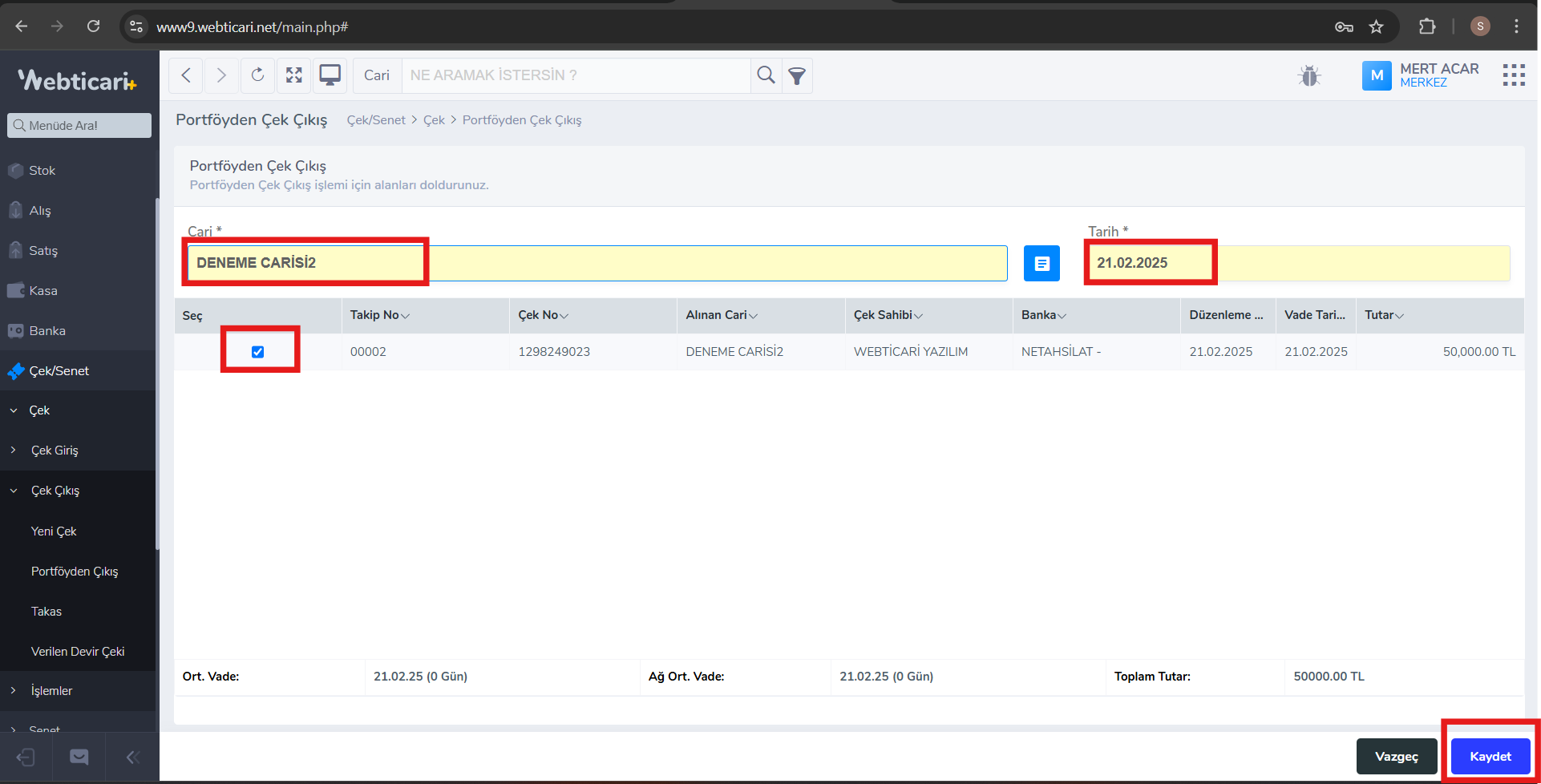Click the Tarih date input field

1297,263
